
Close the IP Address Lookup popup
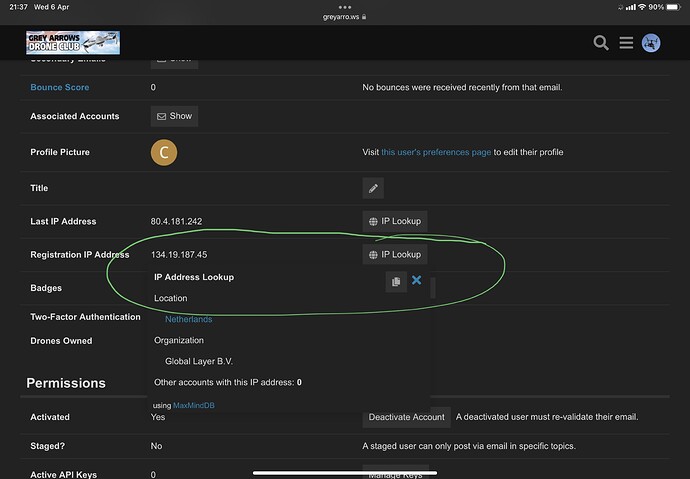pyautogui.click(x=417, y=280)
